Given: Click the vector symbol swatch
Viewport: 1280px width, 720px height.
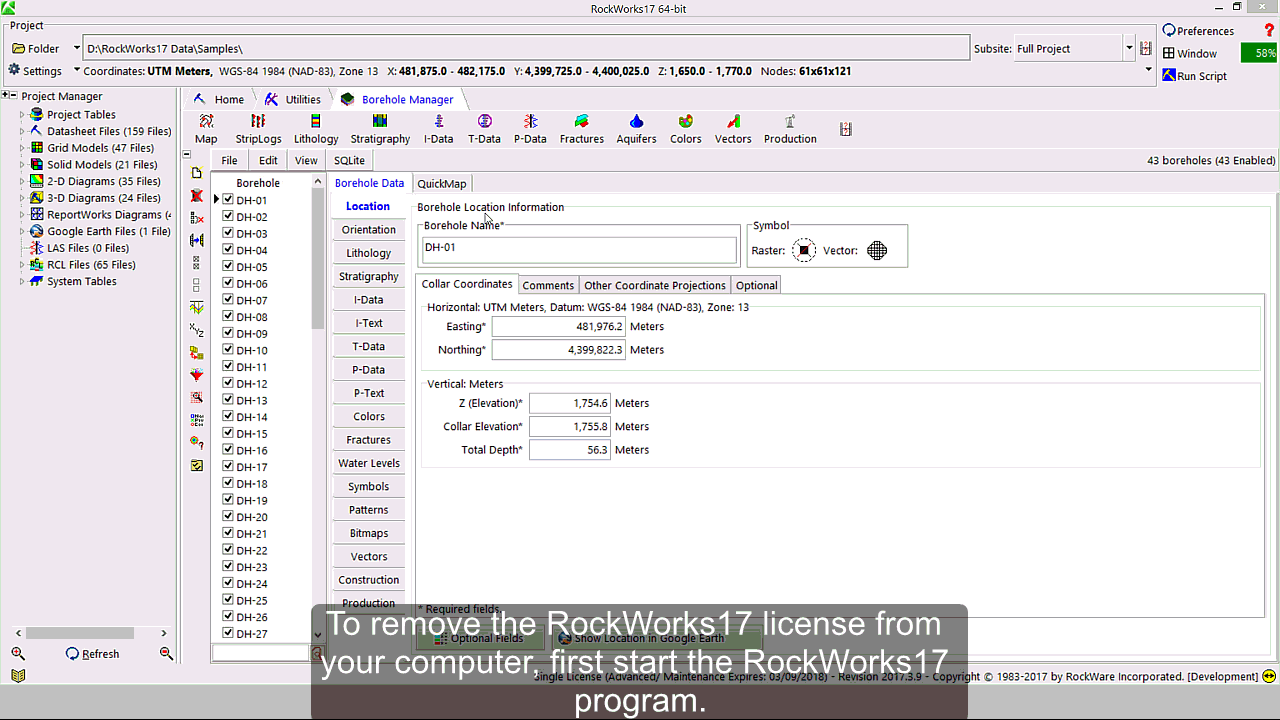Looking at the screenshot, I should coord(877,251).
